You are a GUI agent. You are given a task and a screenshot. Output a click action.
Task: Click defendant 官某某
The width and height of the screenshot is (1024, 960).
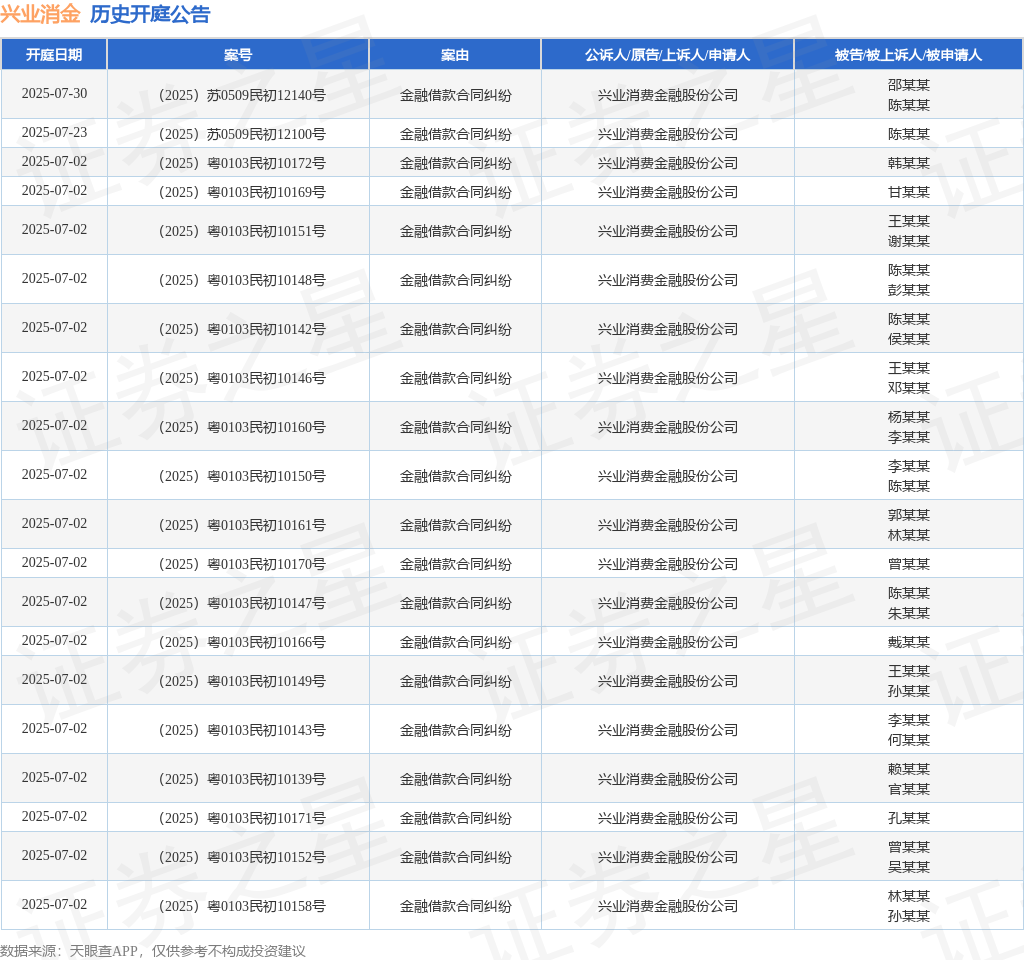[908, 790]
